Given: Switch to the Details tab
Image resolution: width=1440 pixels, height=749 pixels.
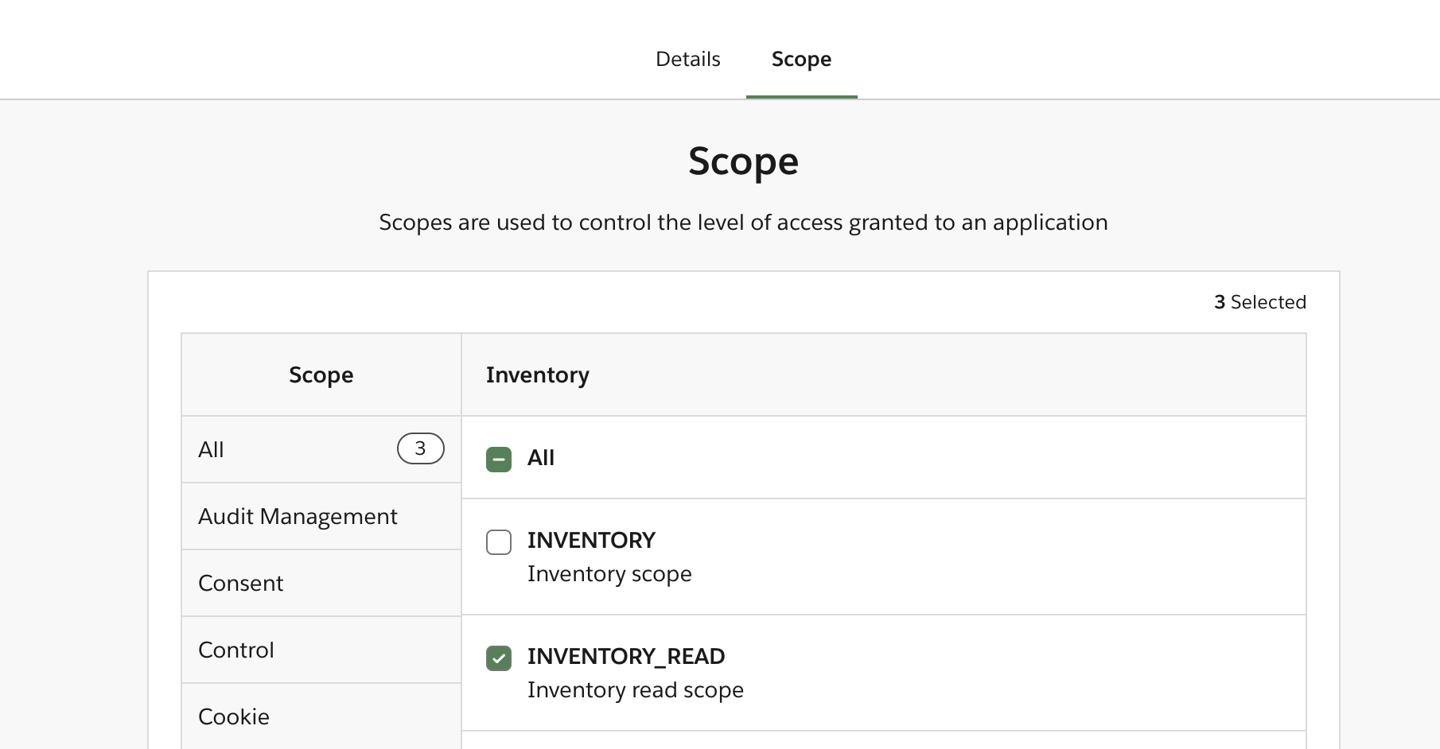Looking at the screenshot, I should point(687,59).
